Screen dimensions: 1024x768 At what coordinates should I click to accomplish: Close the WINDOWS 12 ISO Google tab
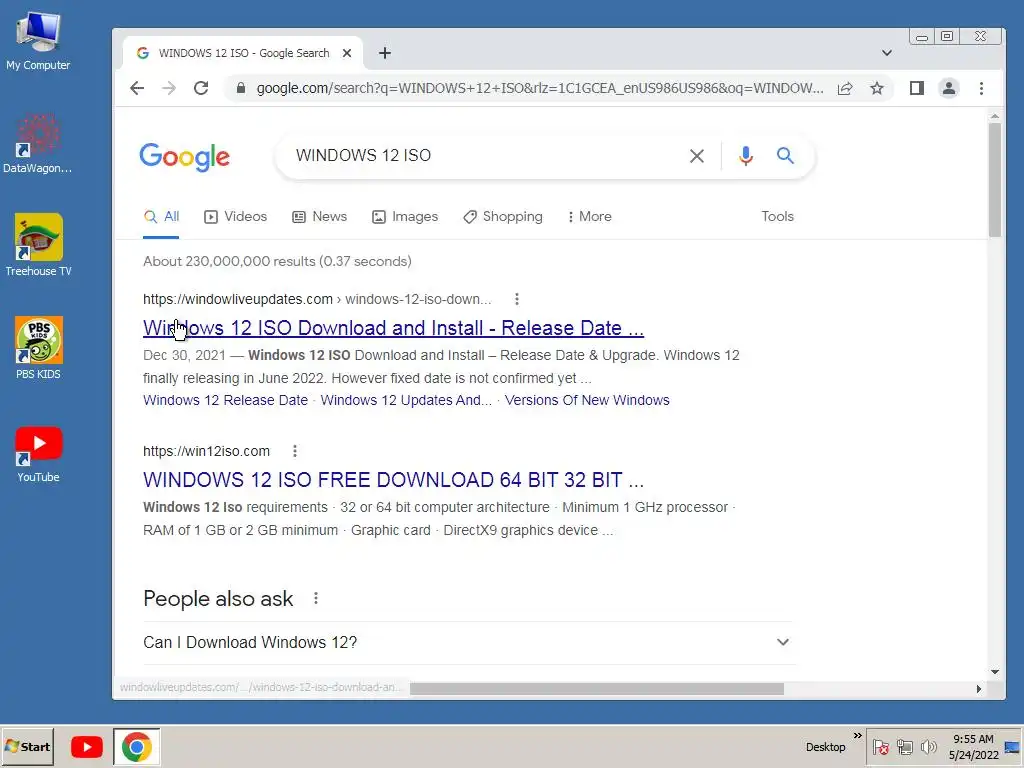[347, 53]
